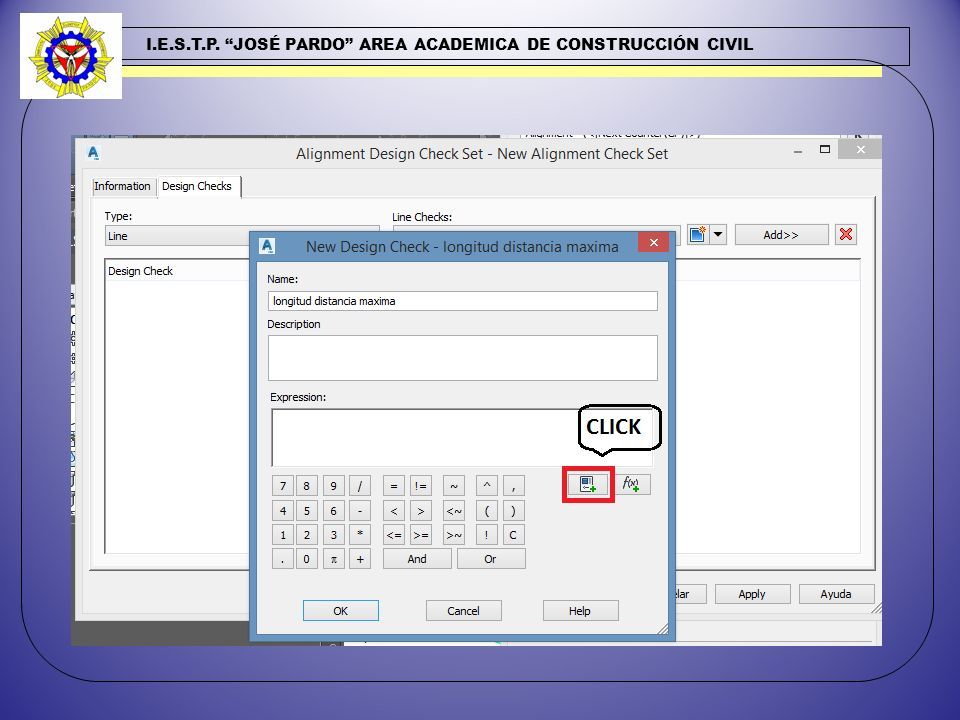Click the close parenthesis ) button

(x=513, y=511)
